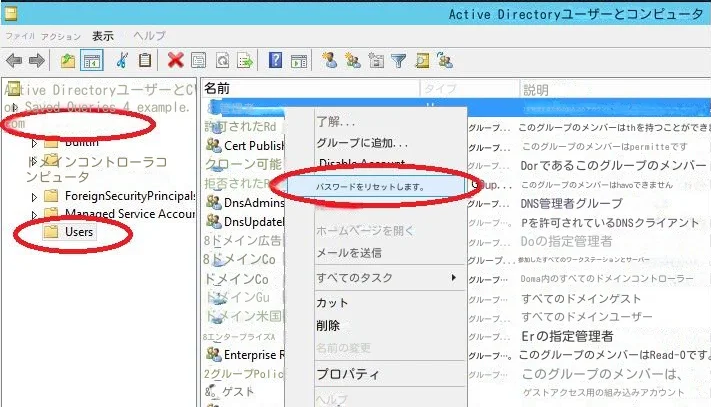Expand the Saved Queries tree node
711x407 pixels.
click(15, 107)
